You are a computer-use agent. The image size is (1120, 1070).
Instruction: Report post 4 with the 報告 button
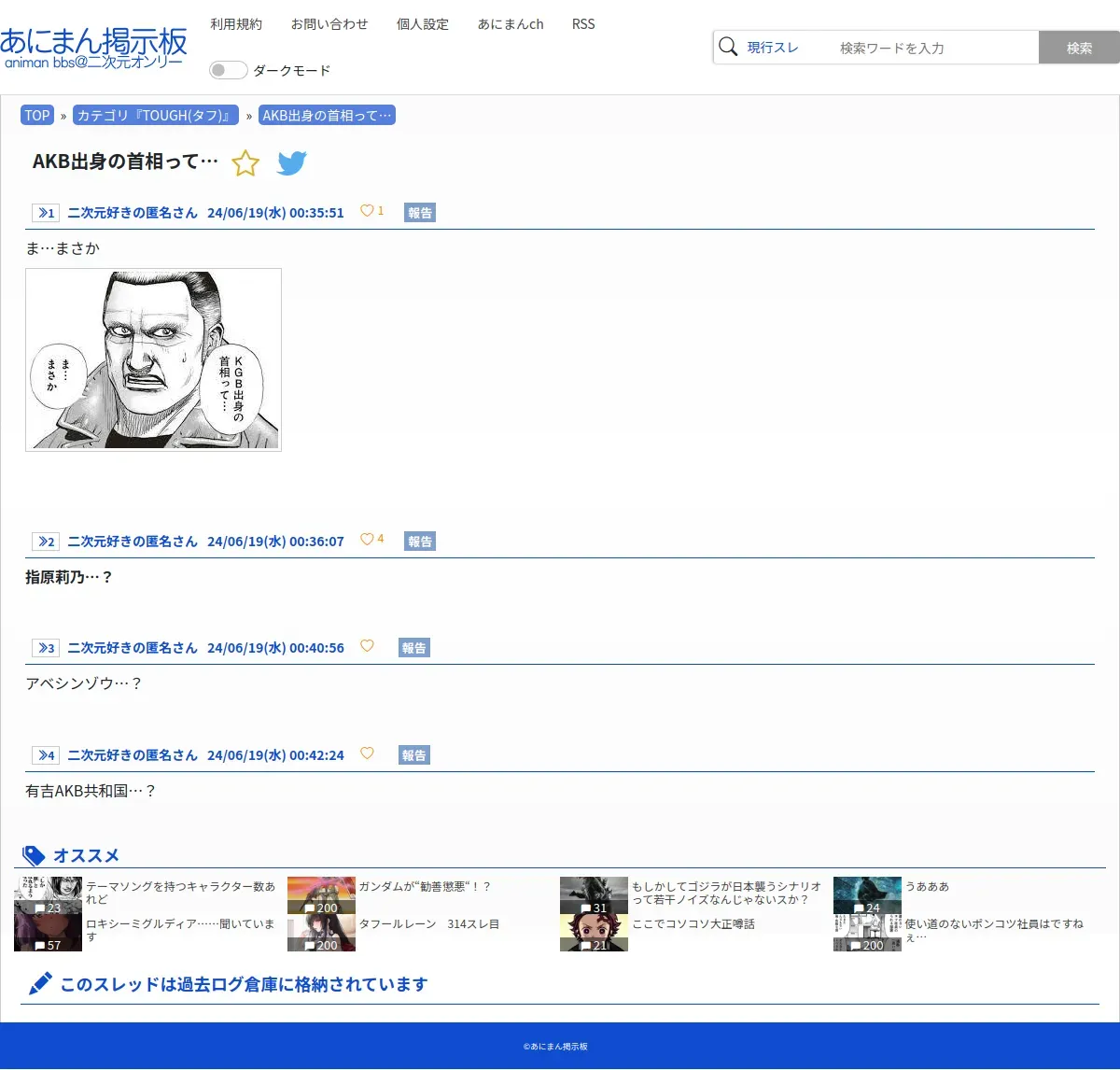coord(414,755)
